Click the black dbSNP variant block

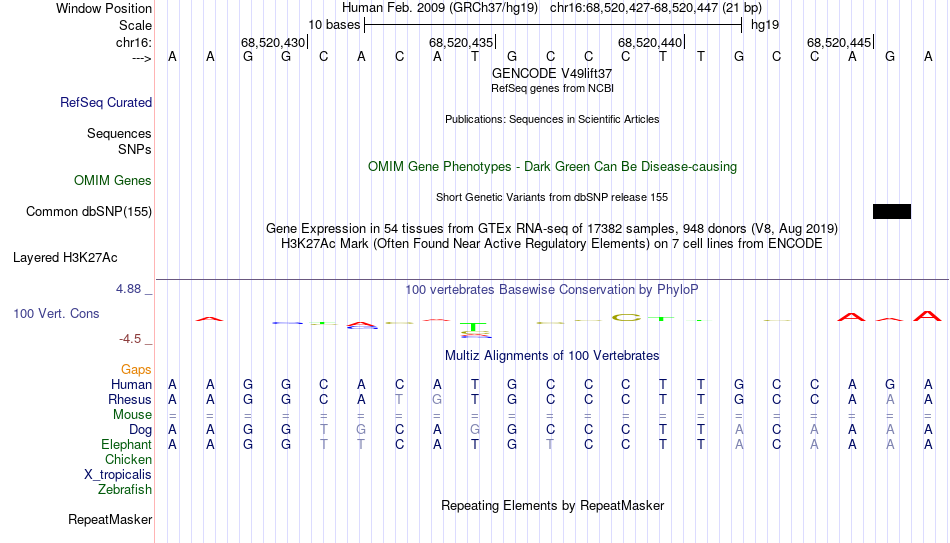point(892,212)
